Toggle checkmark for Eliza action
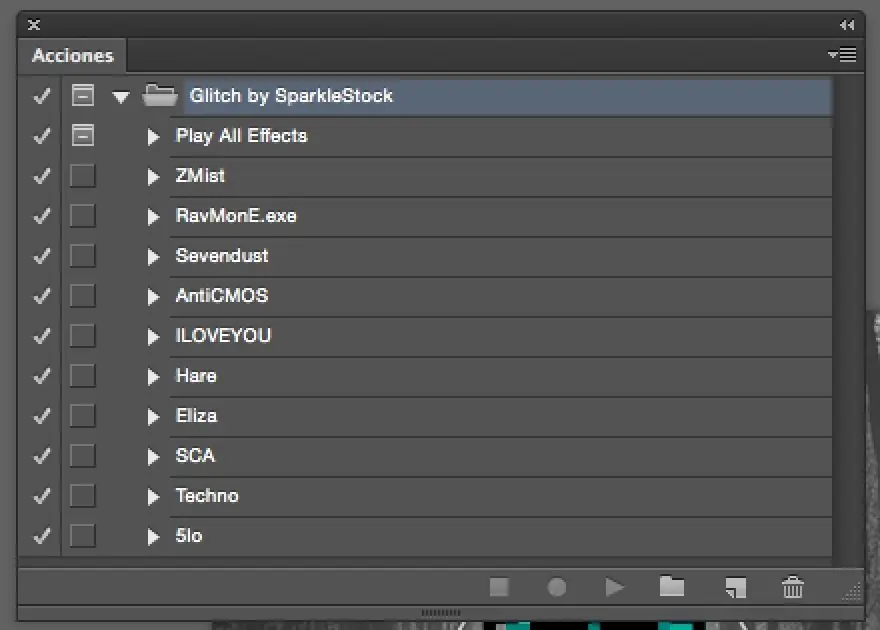The image size is (880, 630). coord(42,416)
